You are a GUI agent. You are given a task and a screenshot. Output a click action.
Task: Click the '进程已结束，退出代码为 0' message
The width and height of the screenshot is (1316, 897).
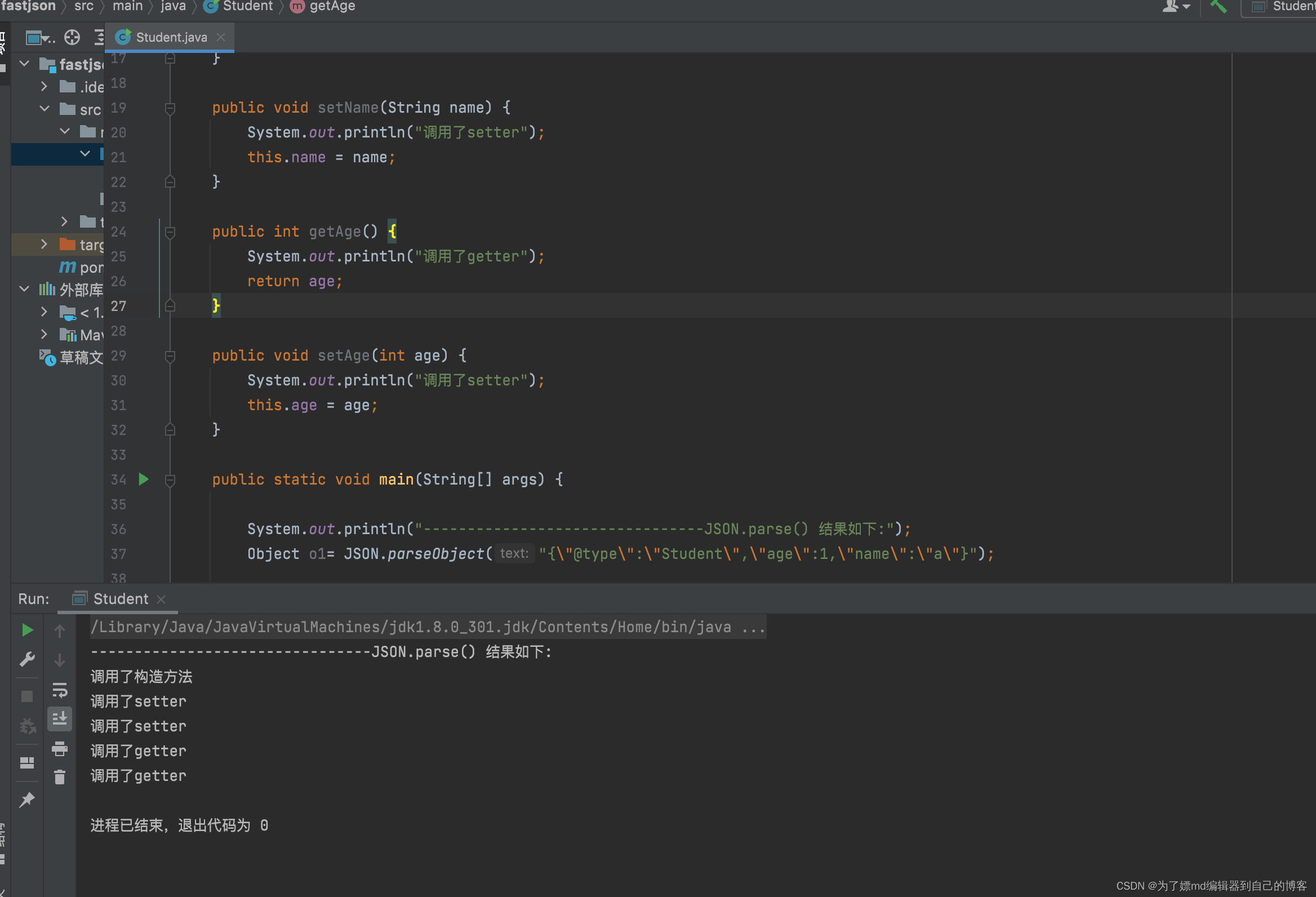click(x=180, y=825)
